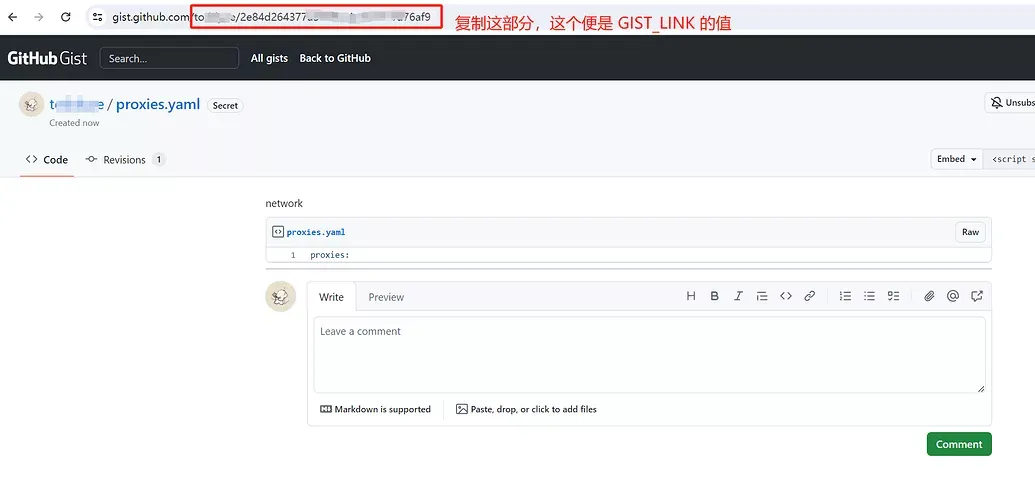Insert code formatting icon in comment toolbar

tap(786, 296)
